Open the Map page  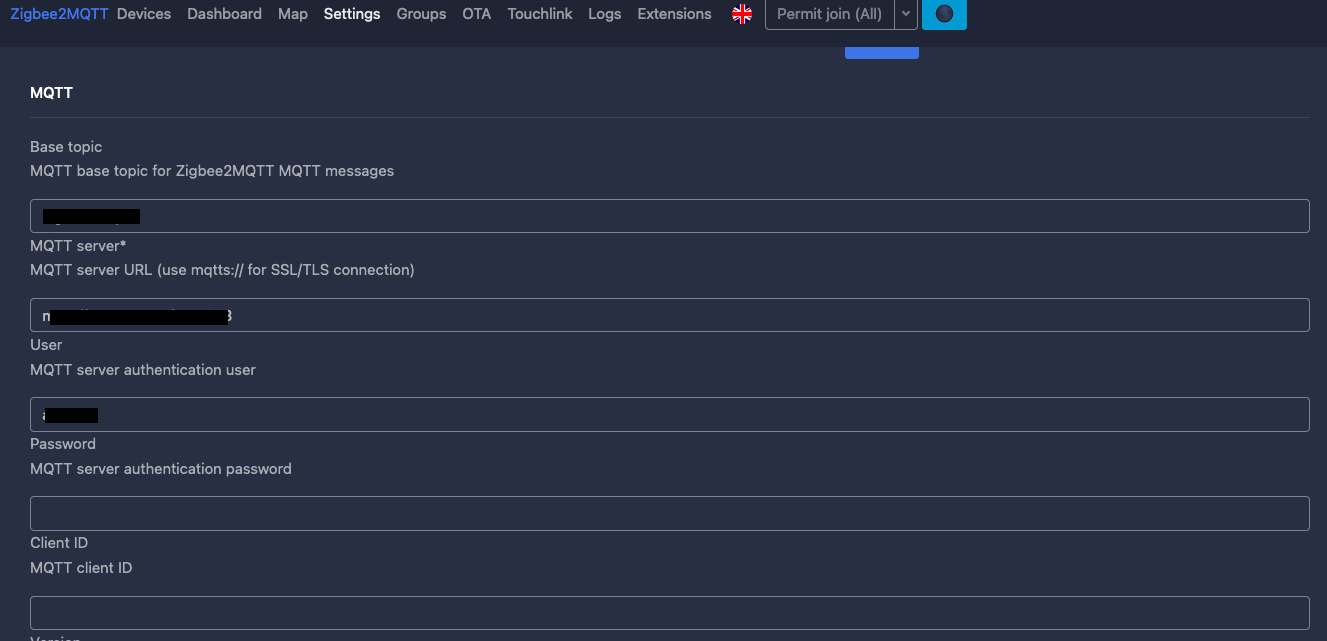tap(293, 14)
